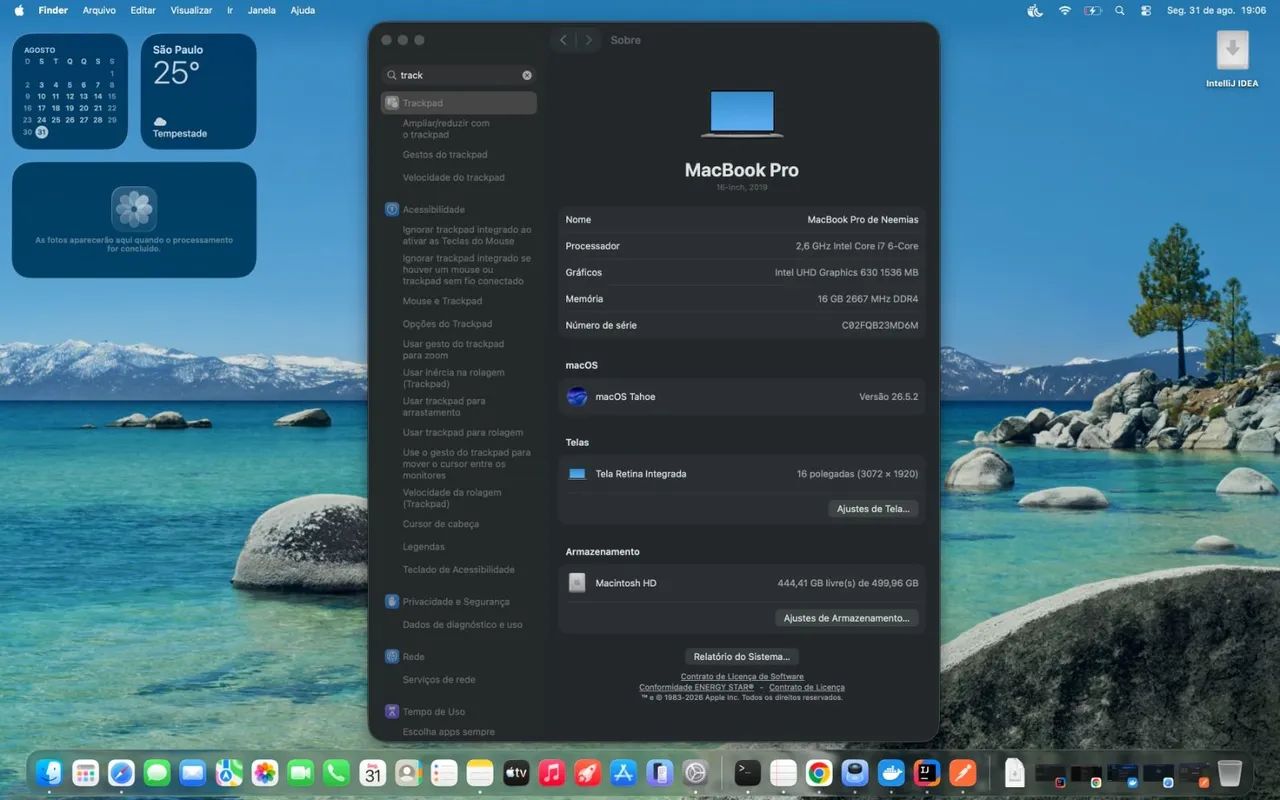Click the date and time in menu bar
Image resolution: width=1280 pixels, height=800 pixels.
tap(1216, 10)
